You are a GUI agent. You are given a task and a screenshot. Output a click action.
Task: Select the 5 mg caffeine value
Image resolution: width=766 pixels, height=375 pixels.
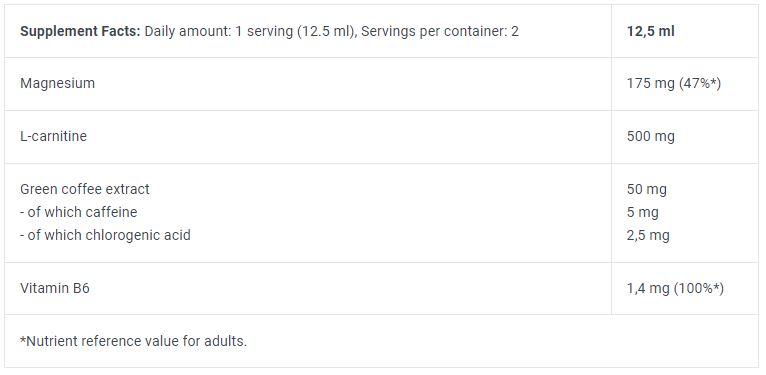click(x=643, y=212)
